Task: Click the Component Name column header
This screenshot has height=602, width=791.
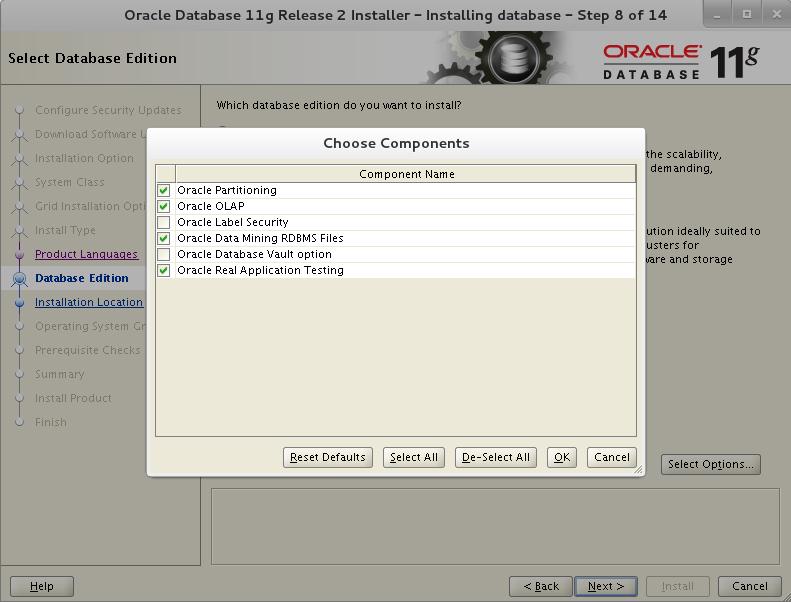Action: pos(406,174)
